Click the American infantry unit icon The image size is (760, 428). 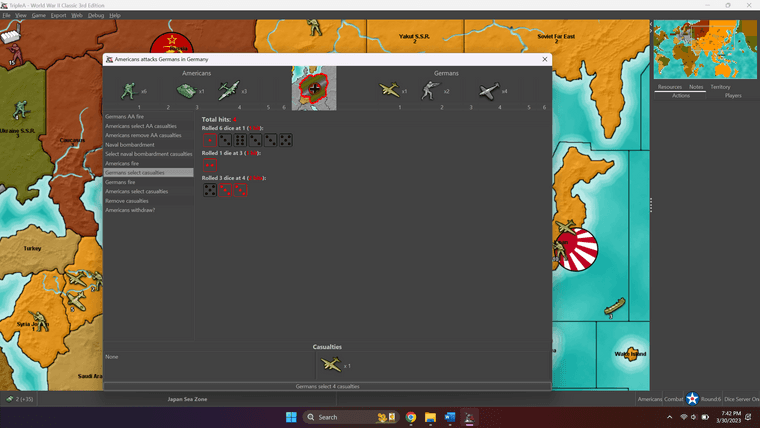coord(127,91)
